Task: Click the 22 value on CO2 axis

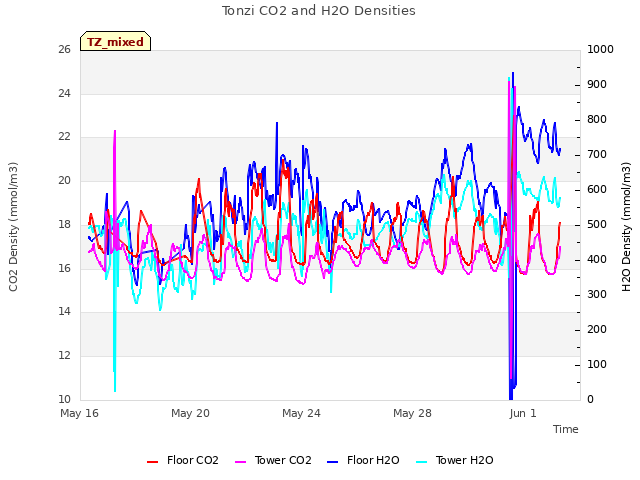Action: 64,137
